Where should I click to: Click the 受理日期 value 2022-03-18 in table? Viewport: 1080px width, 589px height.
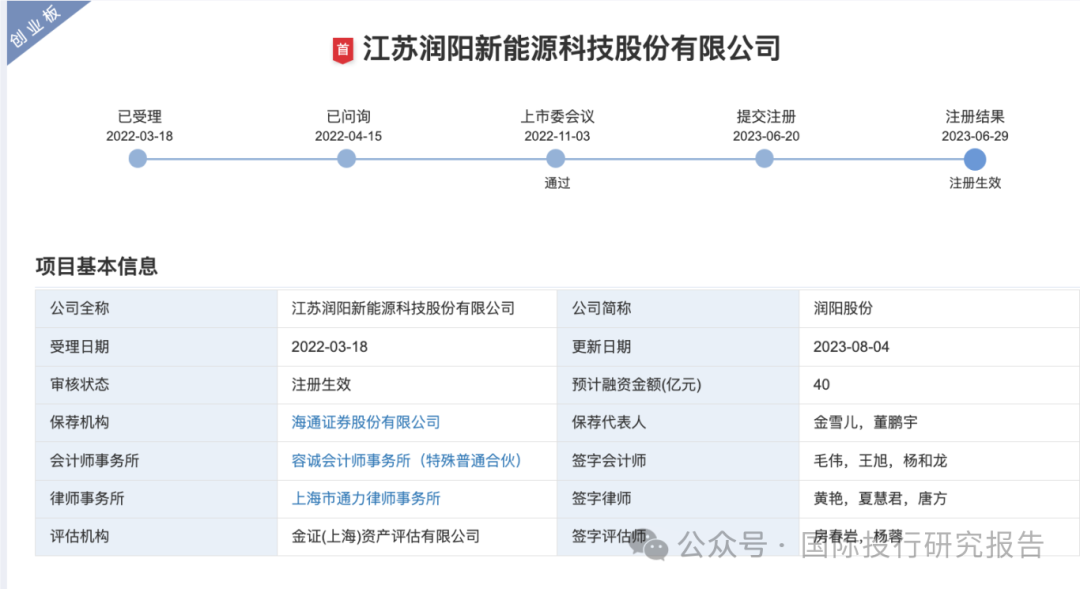tap(329, 347)
